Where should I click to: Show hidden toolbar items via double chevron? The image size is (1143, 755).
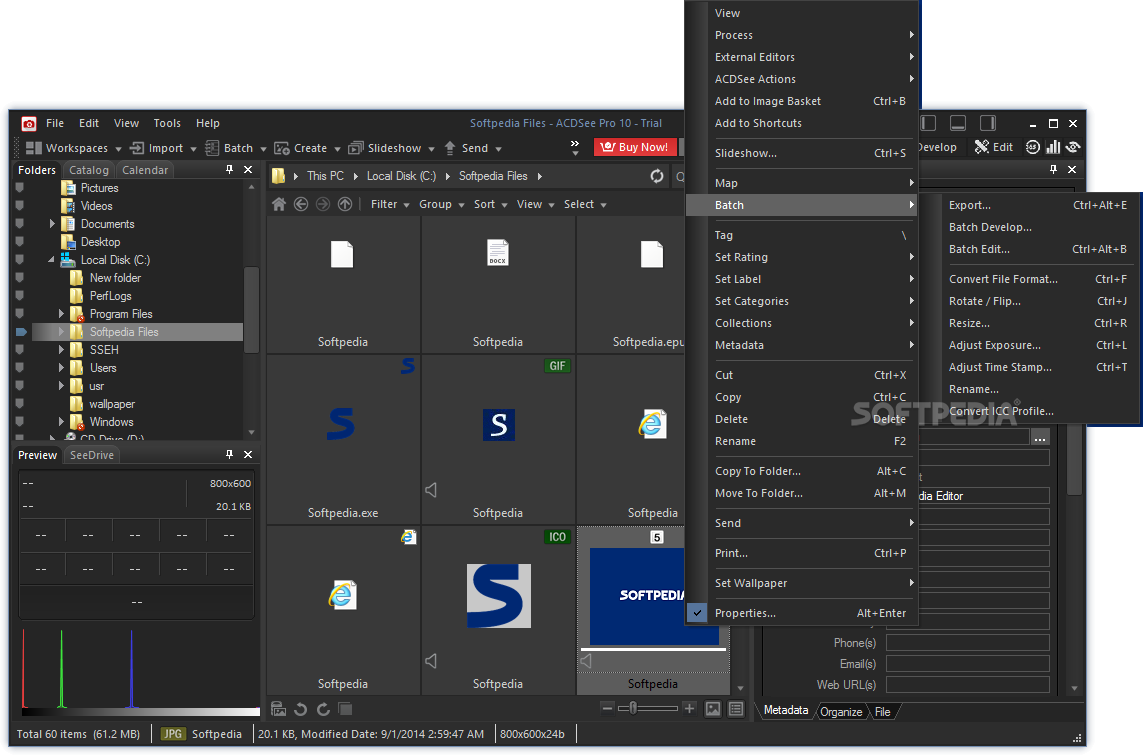click(574, 147)
